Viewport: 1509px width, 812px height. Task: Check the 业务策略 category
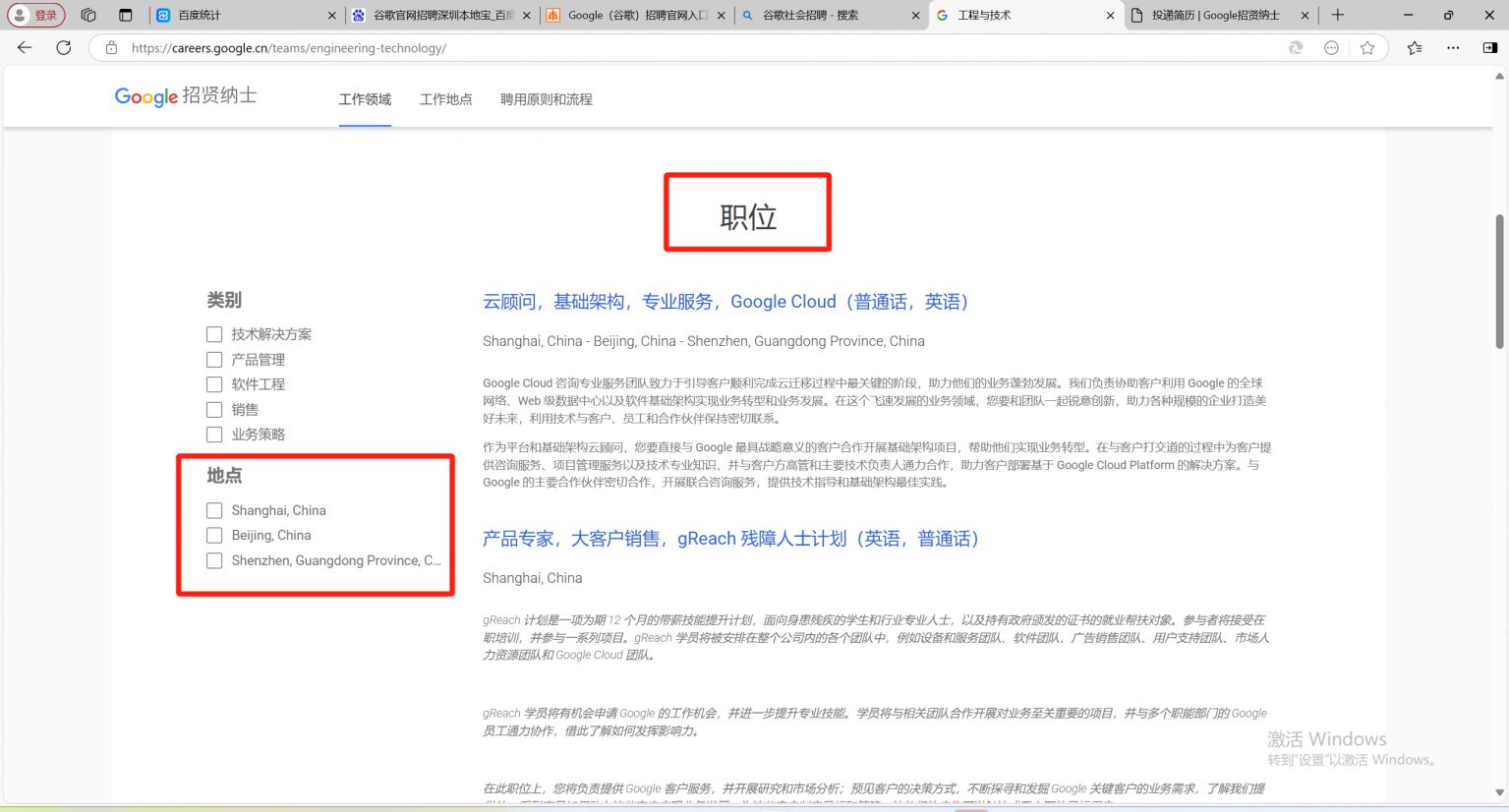tap(214, 435)
